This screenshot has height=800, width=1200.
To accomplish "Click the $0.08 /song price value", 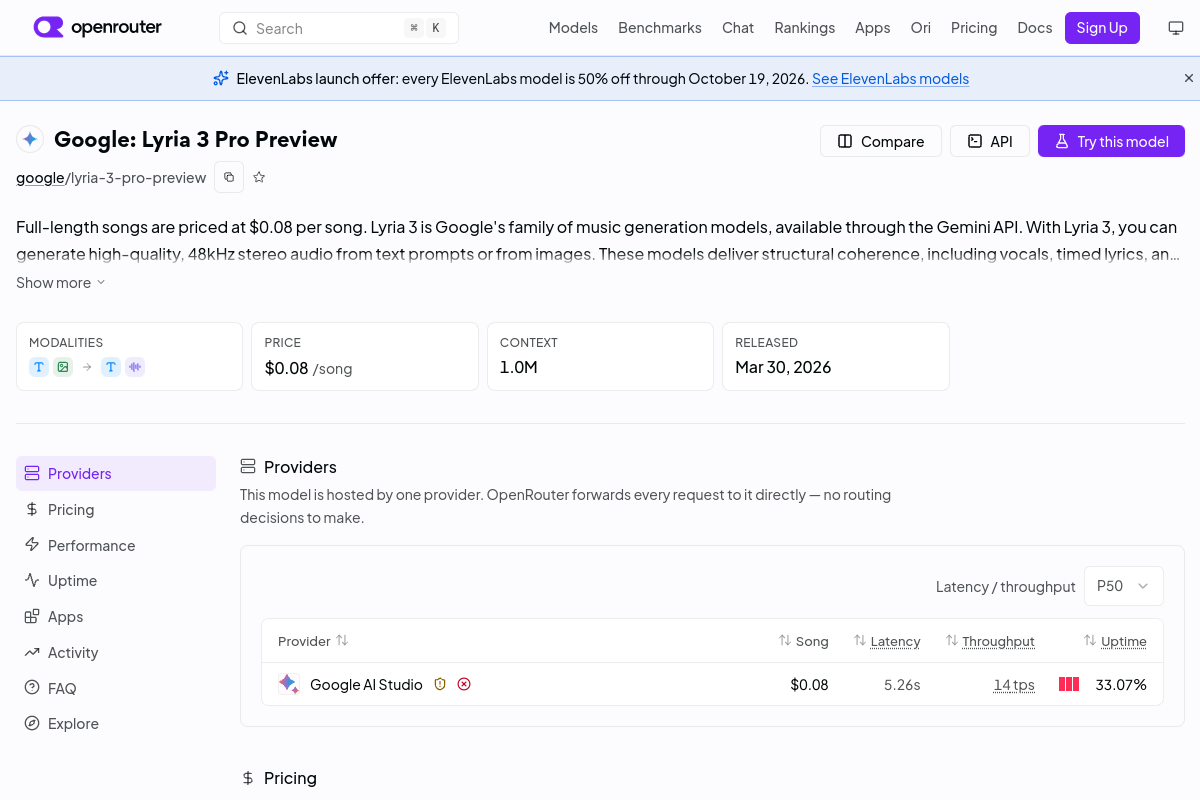I will pyautogui.click(x=308, y=368).
